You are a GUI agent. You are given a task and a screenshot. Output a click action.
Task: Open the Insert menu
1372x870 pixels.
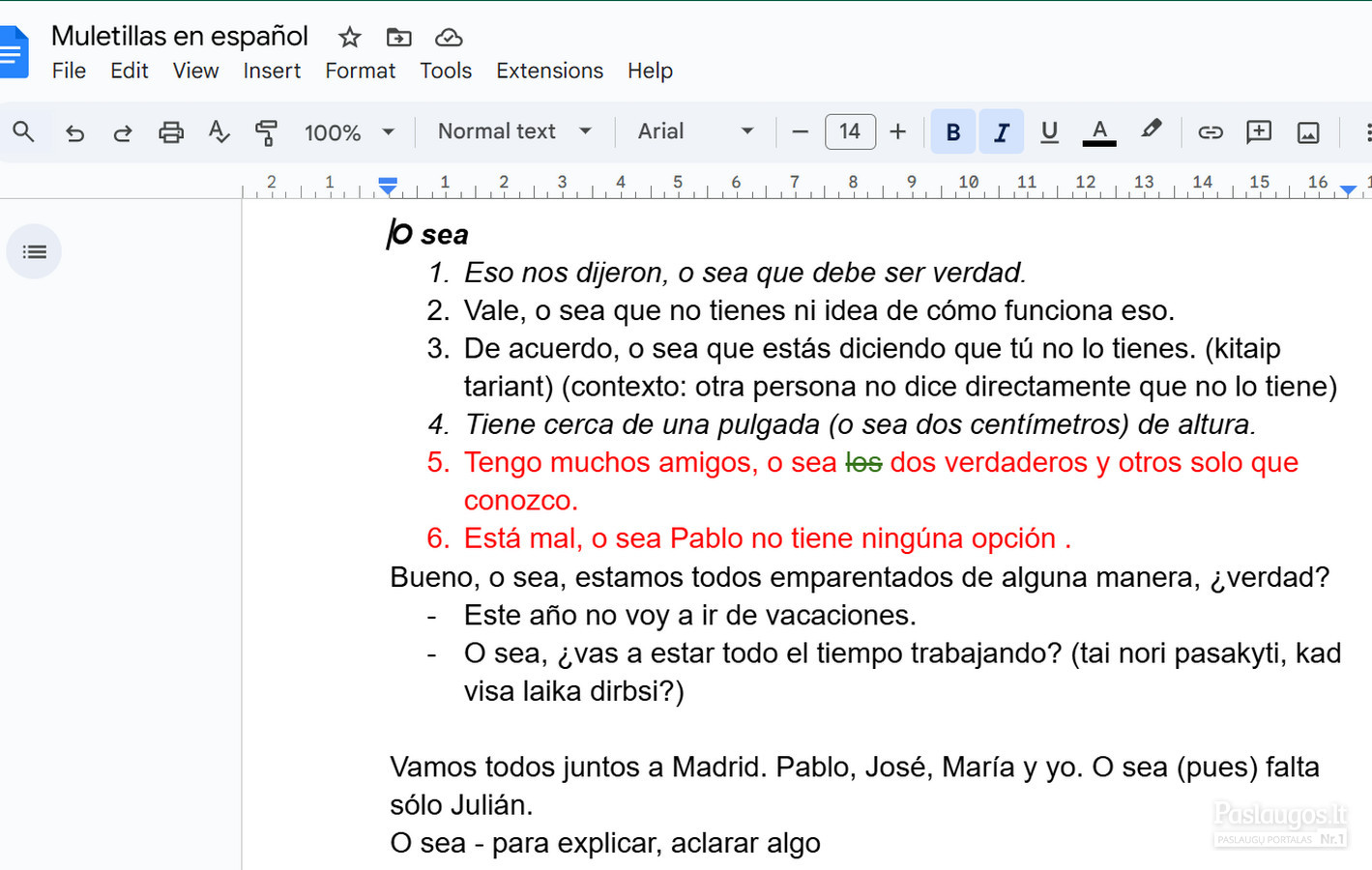coord(272,71)
